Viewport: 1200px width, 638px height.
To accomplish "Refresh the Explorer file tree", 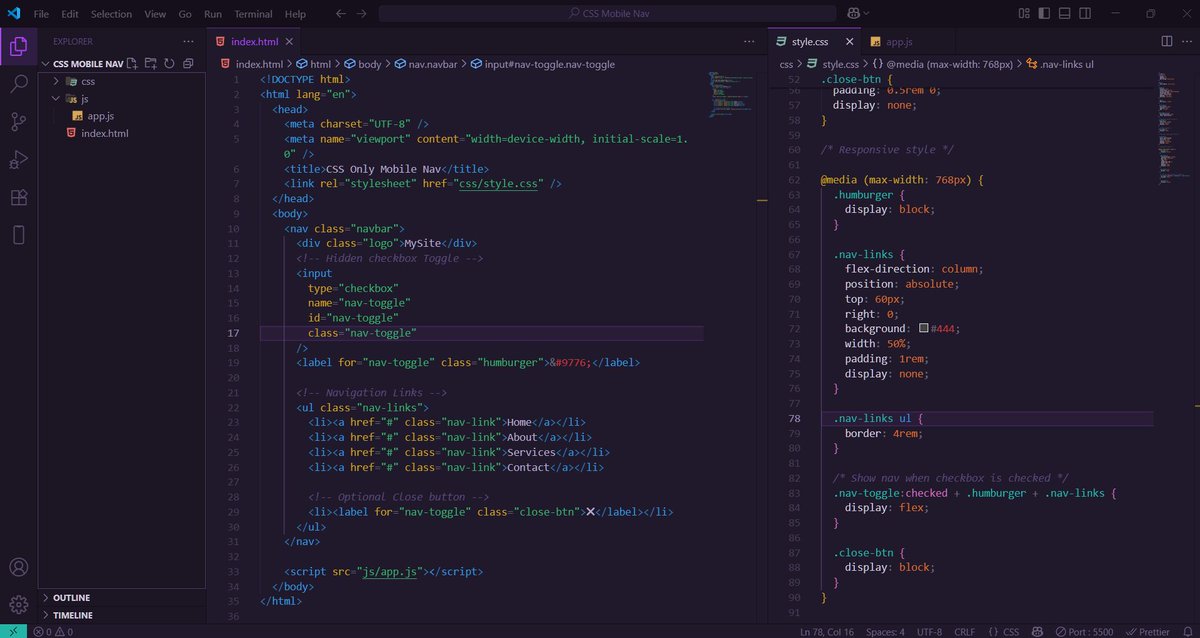I will click(170, 63).
